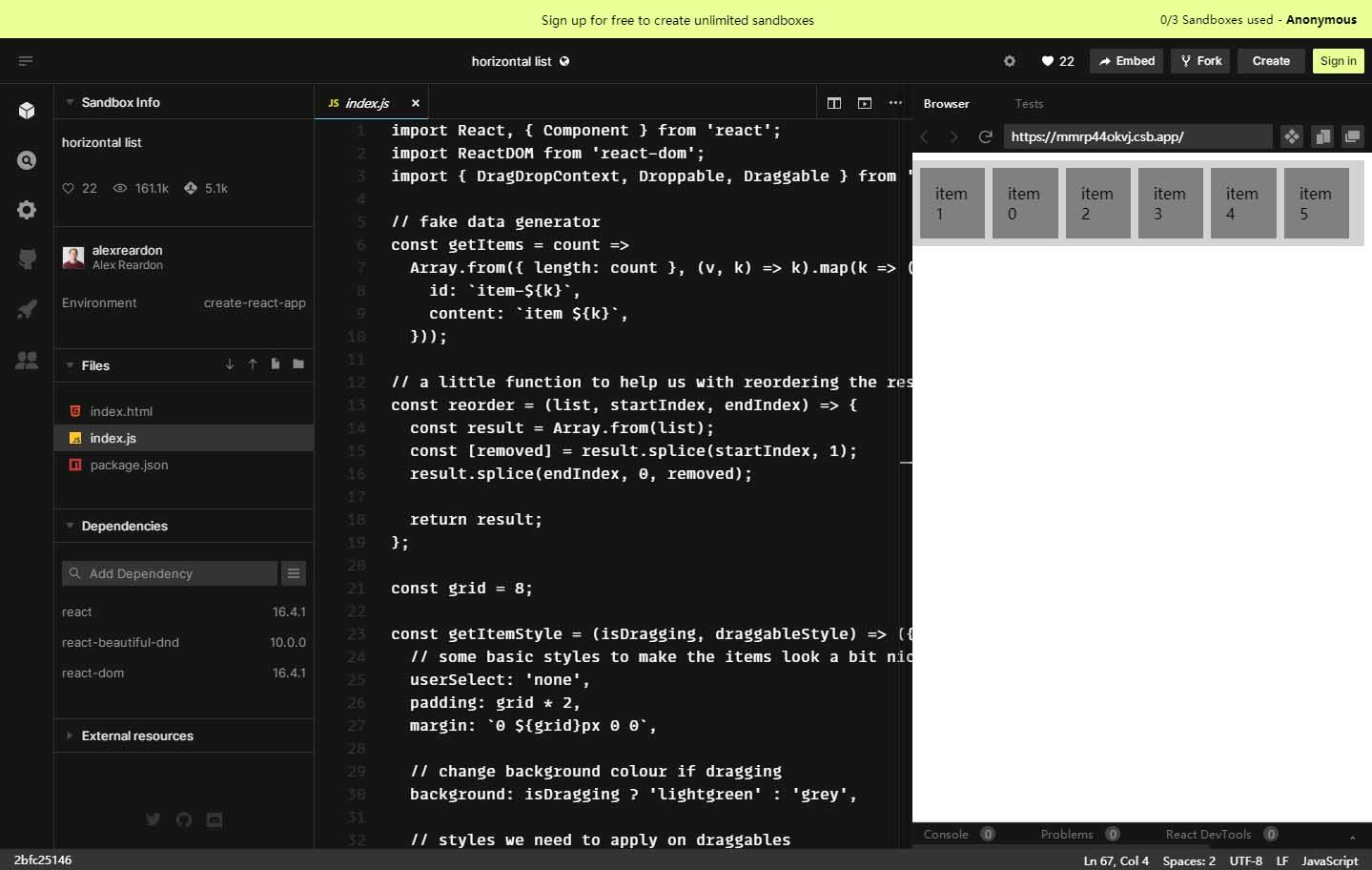Open the Discord icon at sidebar bottom
This screenshot has height=870, width=1372.
[x=215, y=819]
